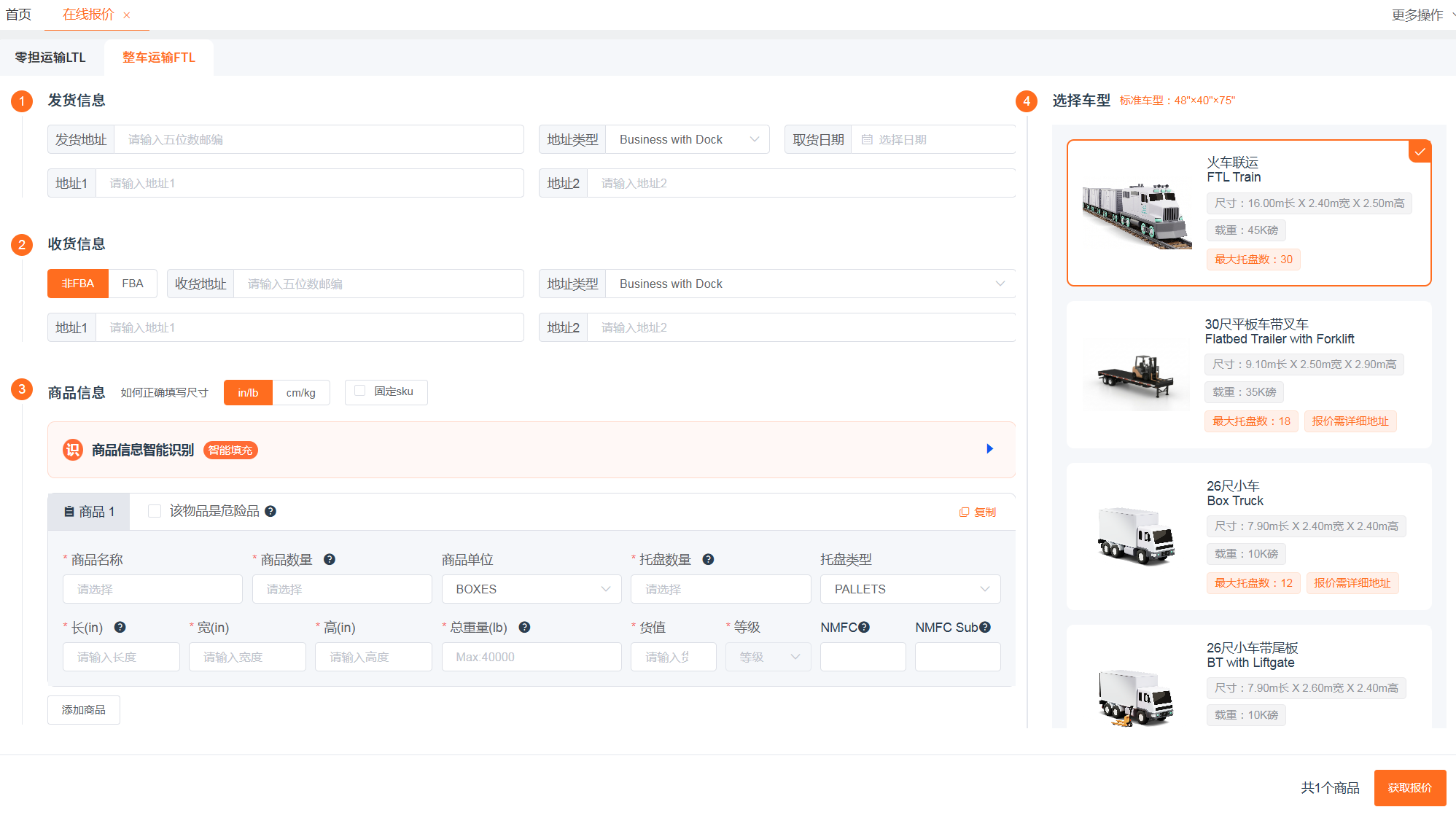Select the 非FBA option
Screen dimensions: 1456x815
(78, 284)
